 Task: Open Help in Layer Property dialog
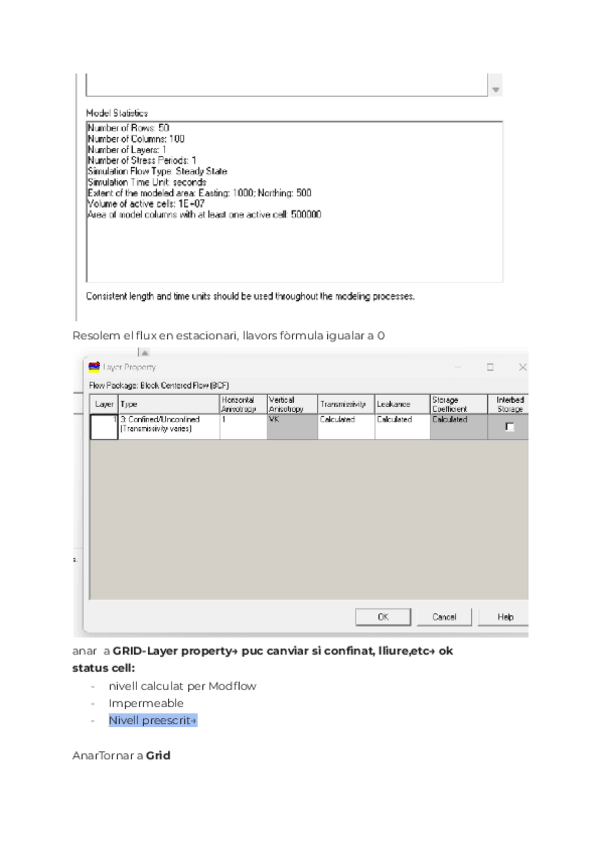pos(505,617)
